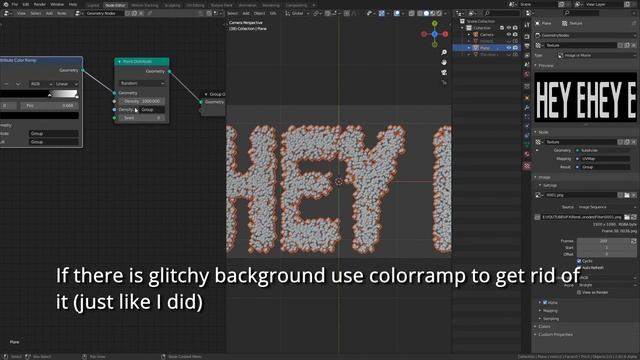
Task: Select material preview shading mode
Action: [x=433, y=13]
